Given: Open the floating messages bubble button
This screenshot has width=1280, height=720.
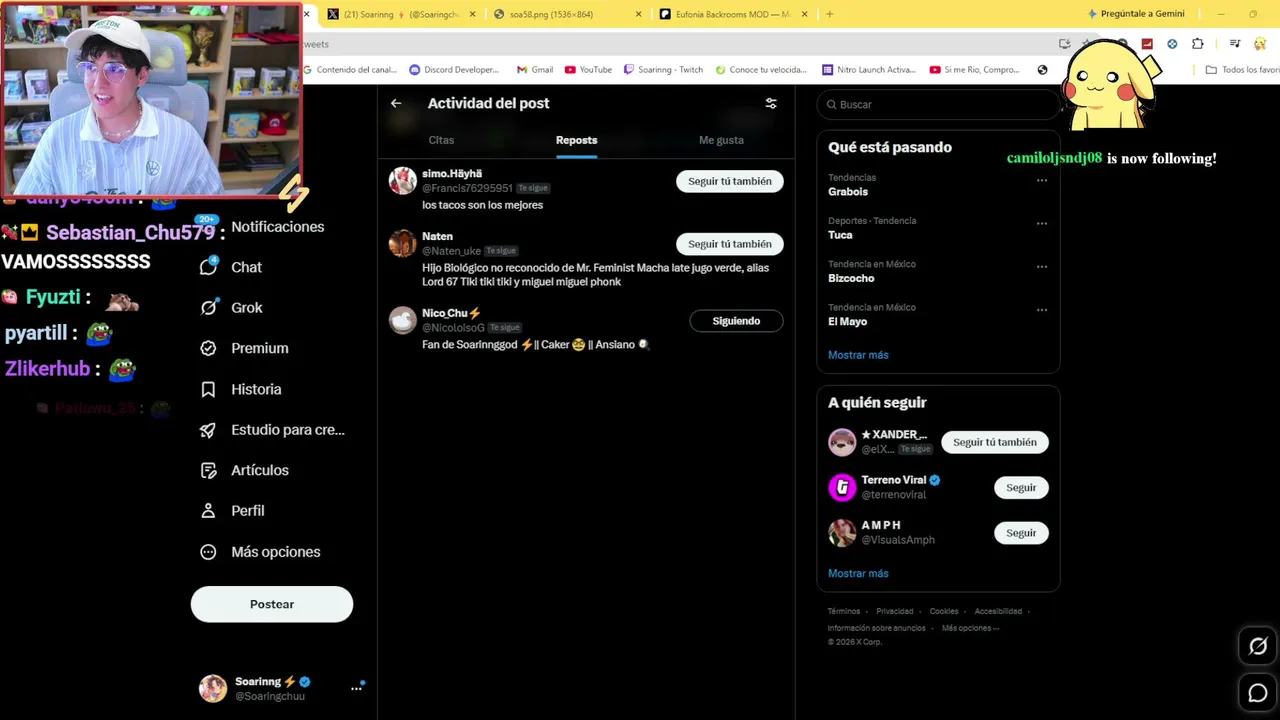Looking at the screenshot, I should point(1258,693).
